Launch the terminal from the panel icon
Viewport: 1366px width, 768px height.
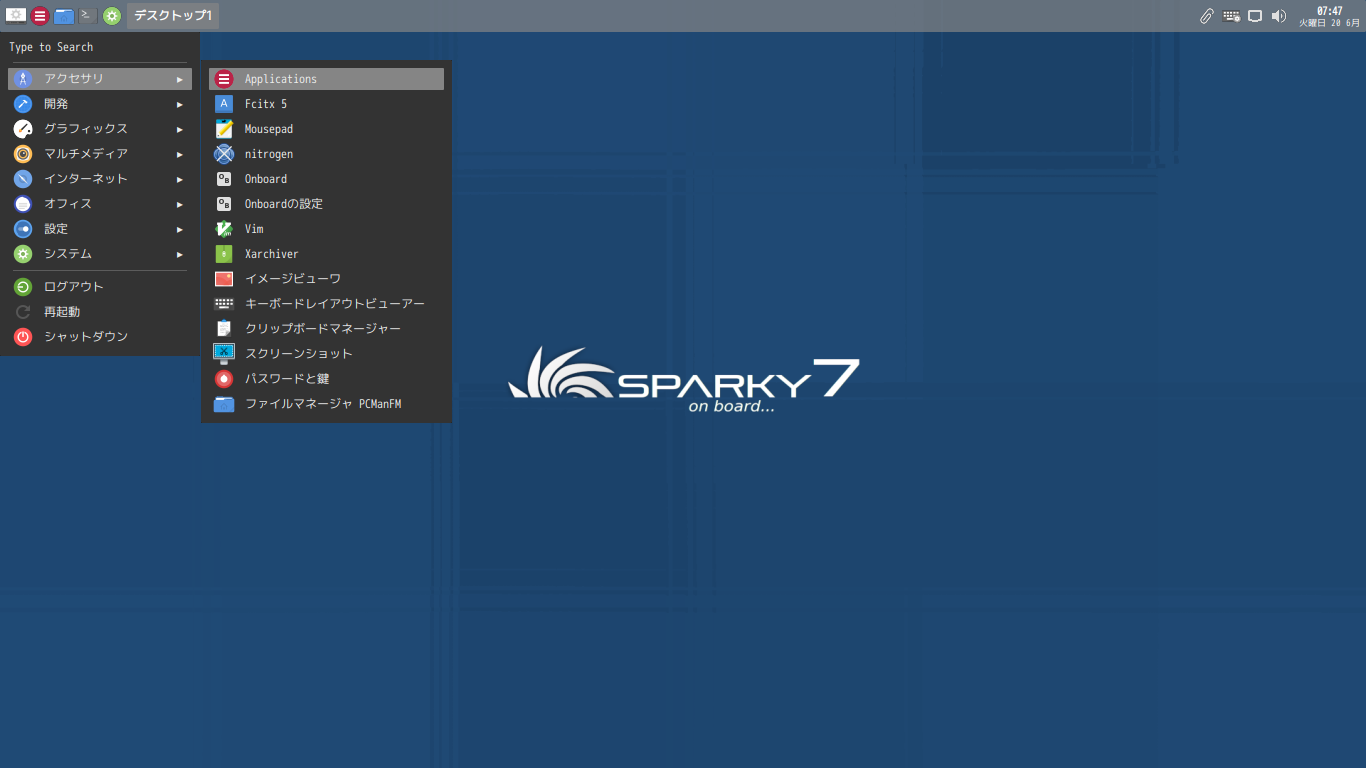[88, 16]
